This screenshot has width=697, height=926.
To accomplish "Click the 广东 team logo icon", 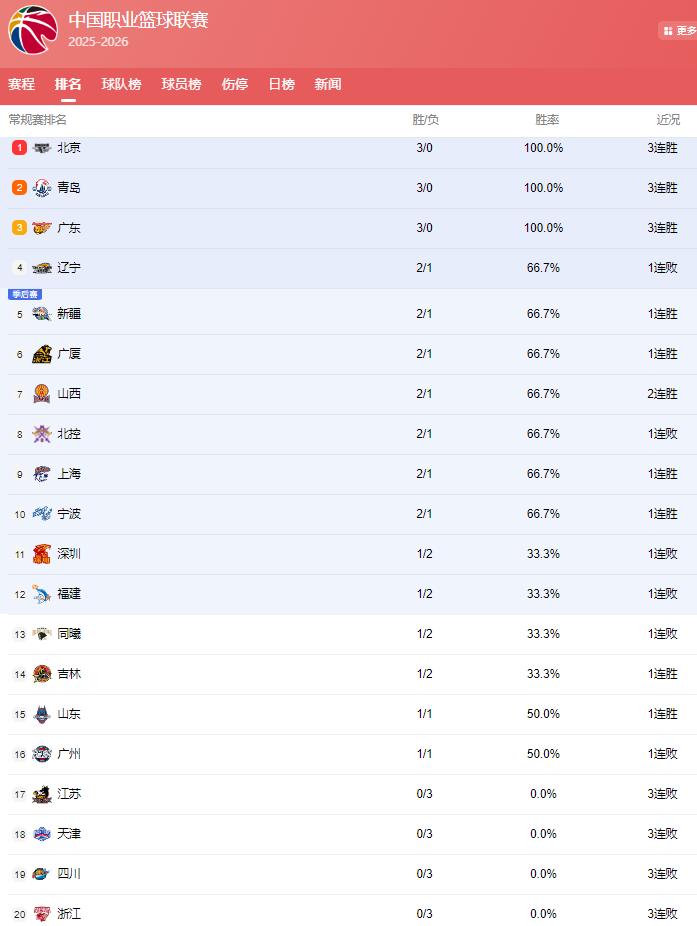I will [x=41, y=228].
